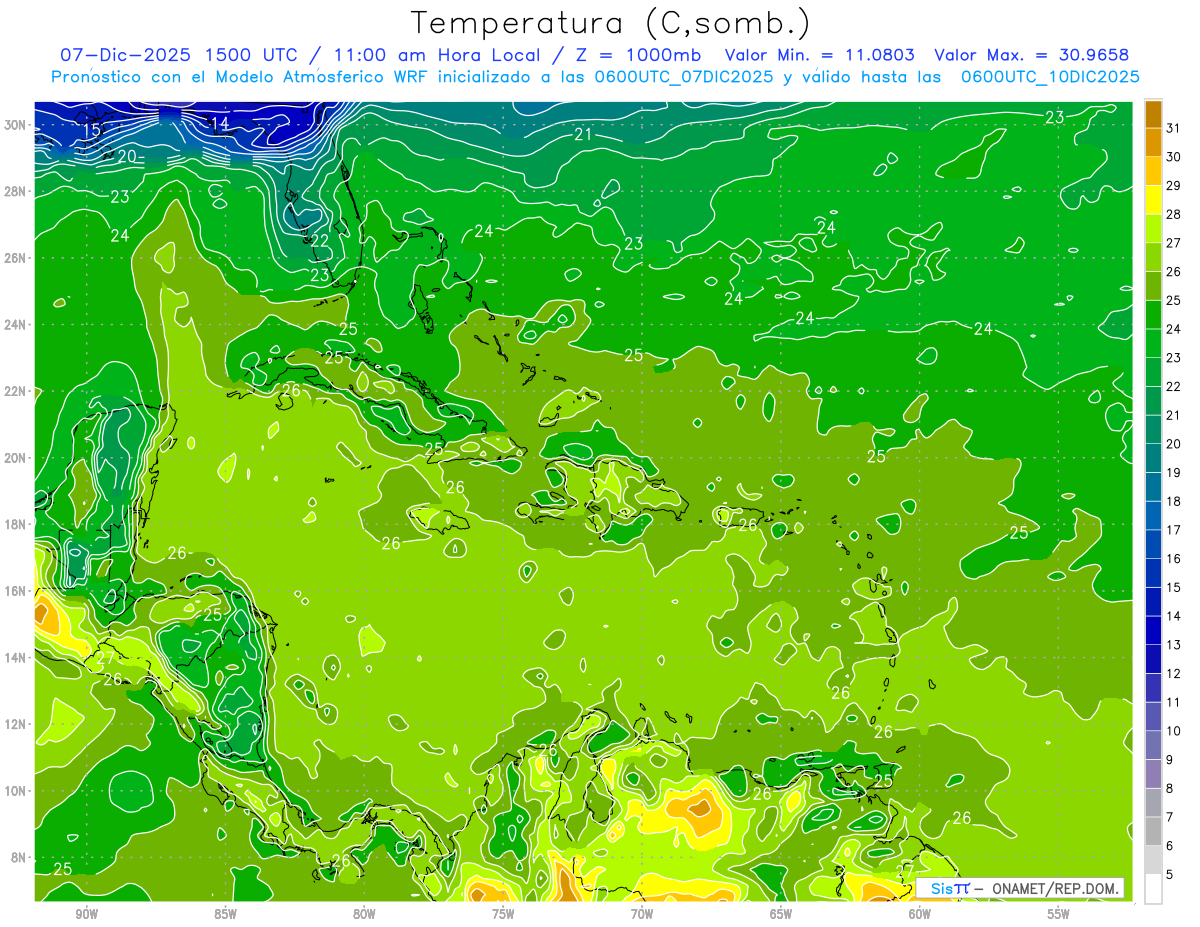1200x927 pixels.
Task: Click the legend scale value 5
Action: coord(1170,874)
